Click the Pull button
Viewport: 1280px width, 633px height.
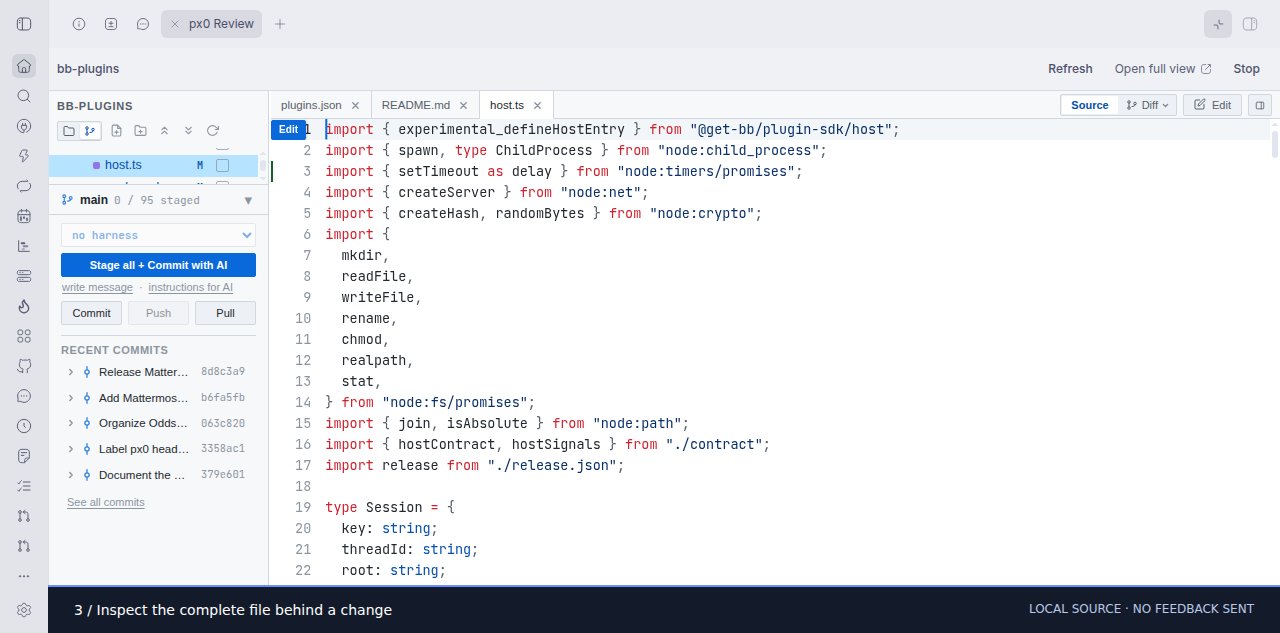tap(225, 313)
